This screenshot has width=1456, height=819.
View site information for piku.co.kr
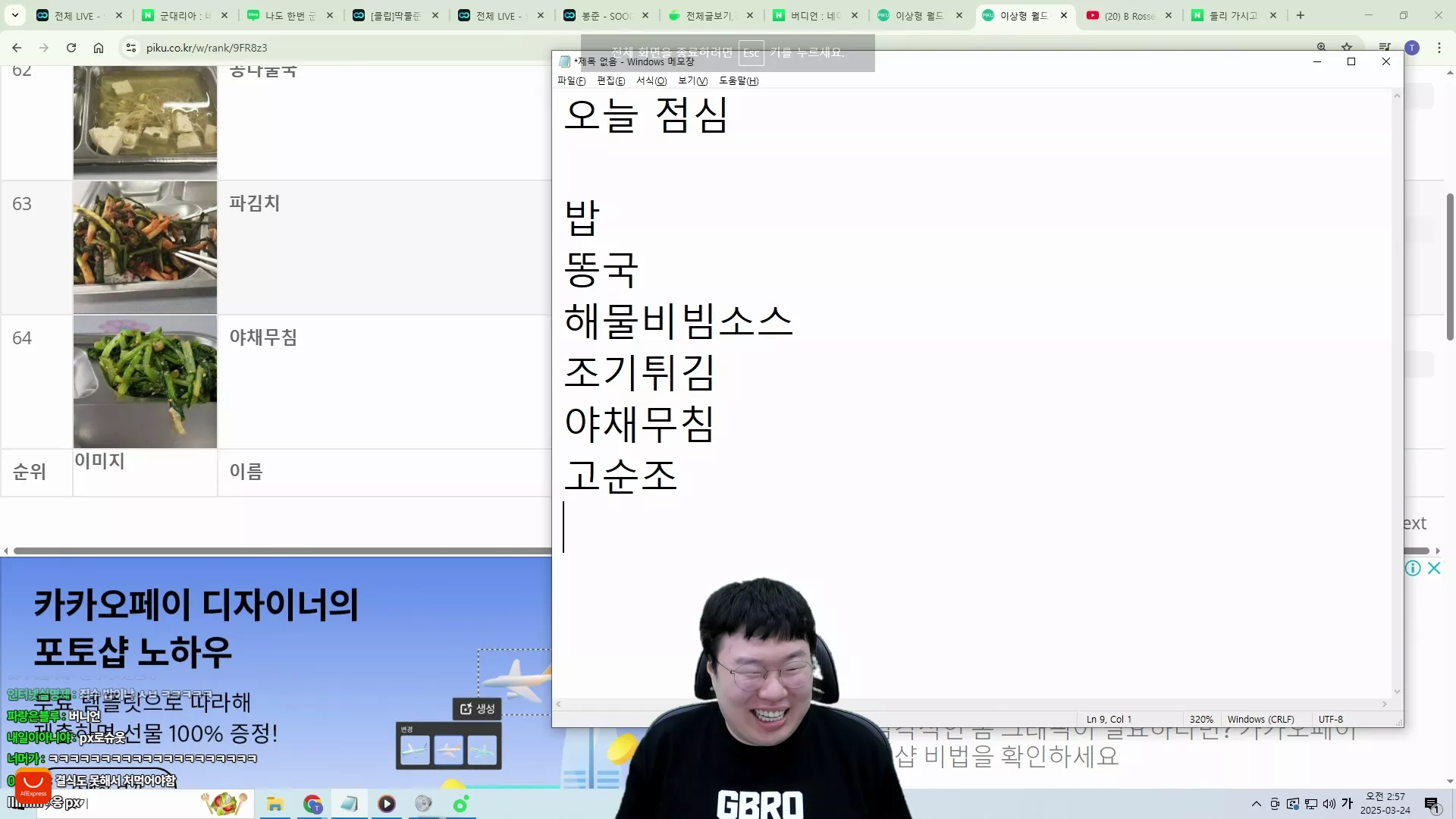[131, 48]
